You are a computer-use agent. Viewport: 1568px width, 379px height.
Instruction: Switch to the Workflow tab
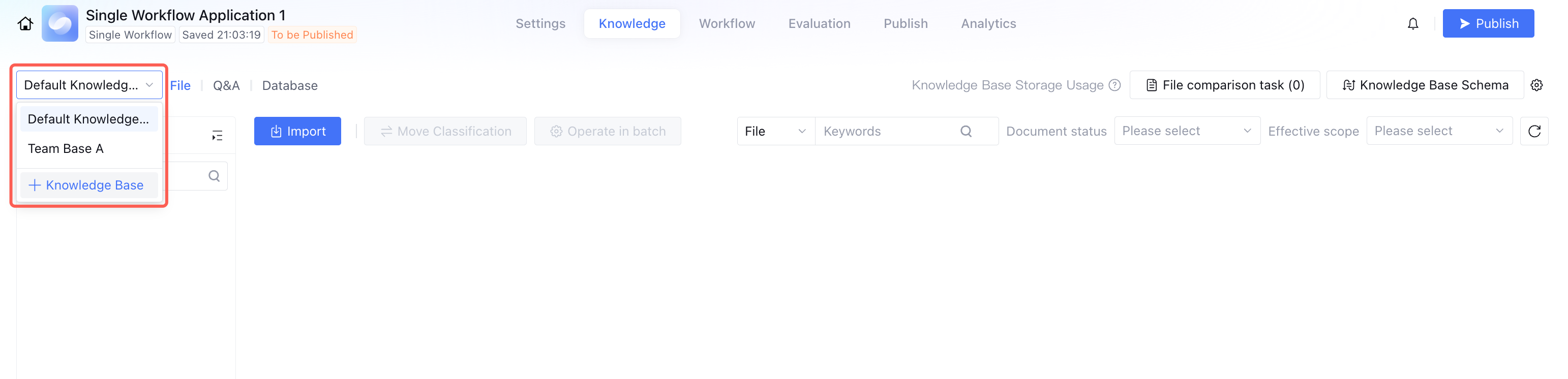click(727, 24)
